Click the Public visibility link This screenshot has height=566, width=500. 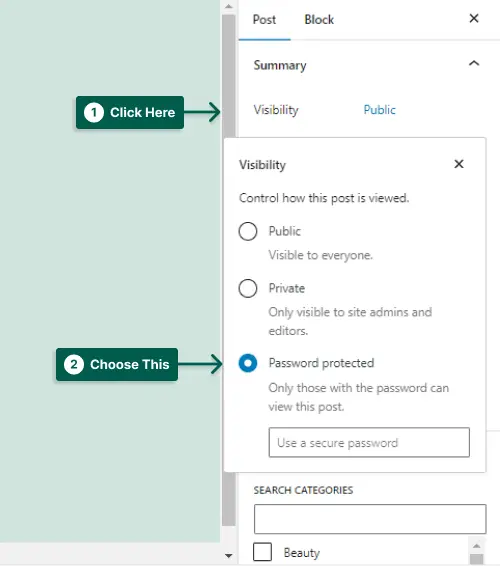tap(379, 110)
